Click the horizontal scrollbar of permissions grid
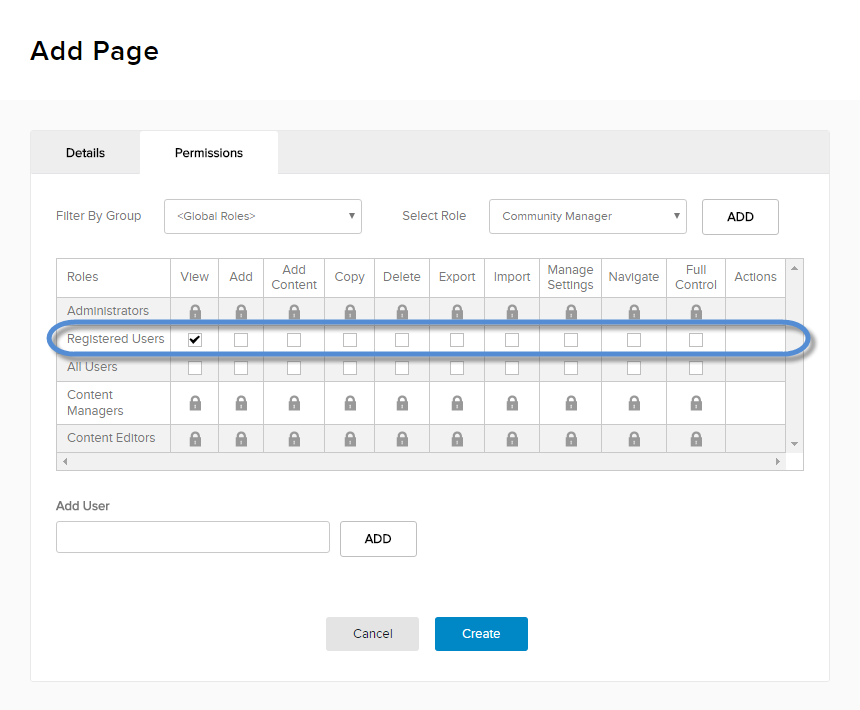 pyautogui.click(x=420, y=462)
